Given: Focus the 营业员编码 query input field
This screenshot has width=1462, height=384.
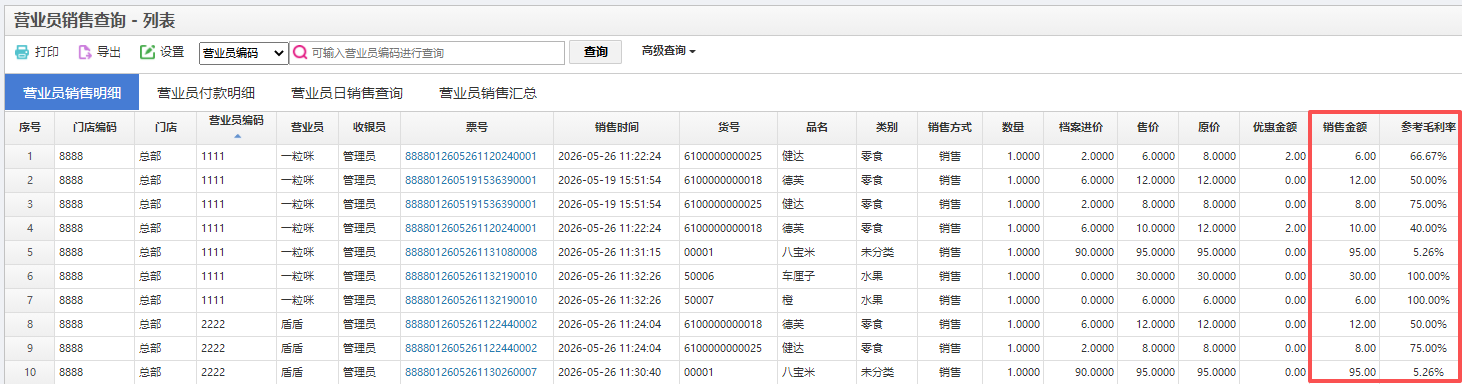Looking at the screenshot, I should point(427,53).
